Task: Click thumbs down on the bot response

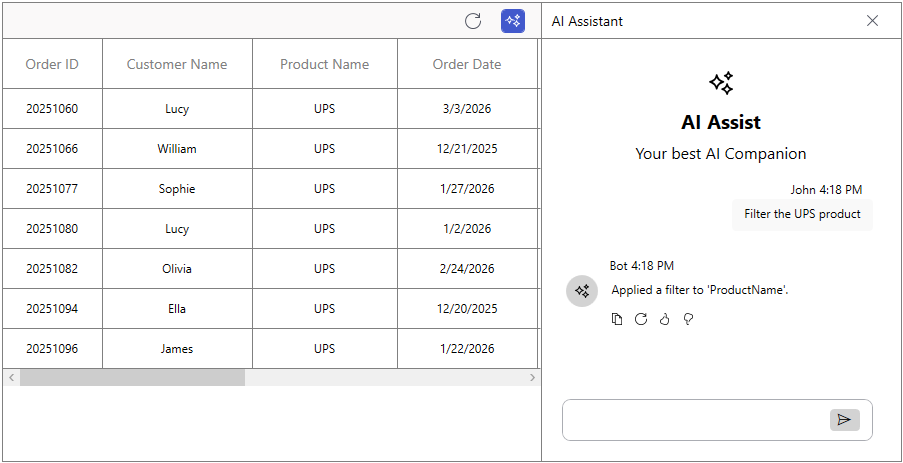Action: coord(688,319)
